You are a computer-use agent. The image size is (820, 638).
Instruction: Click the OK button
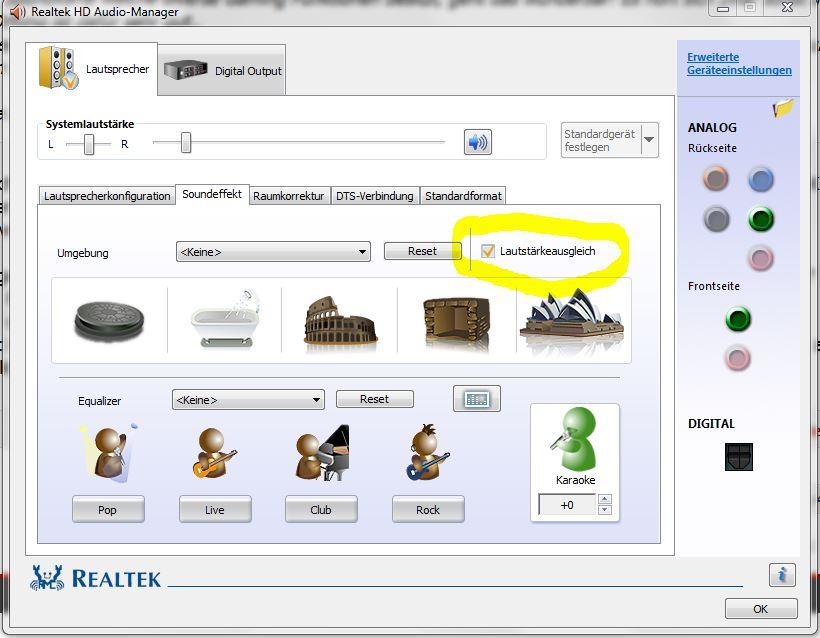tap(761, 609)
